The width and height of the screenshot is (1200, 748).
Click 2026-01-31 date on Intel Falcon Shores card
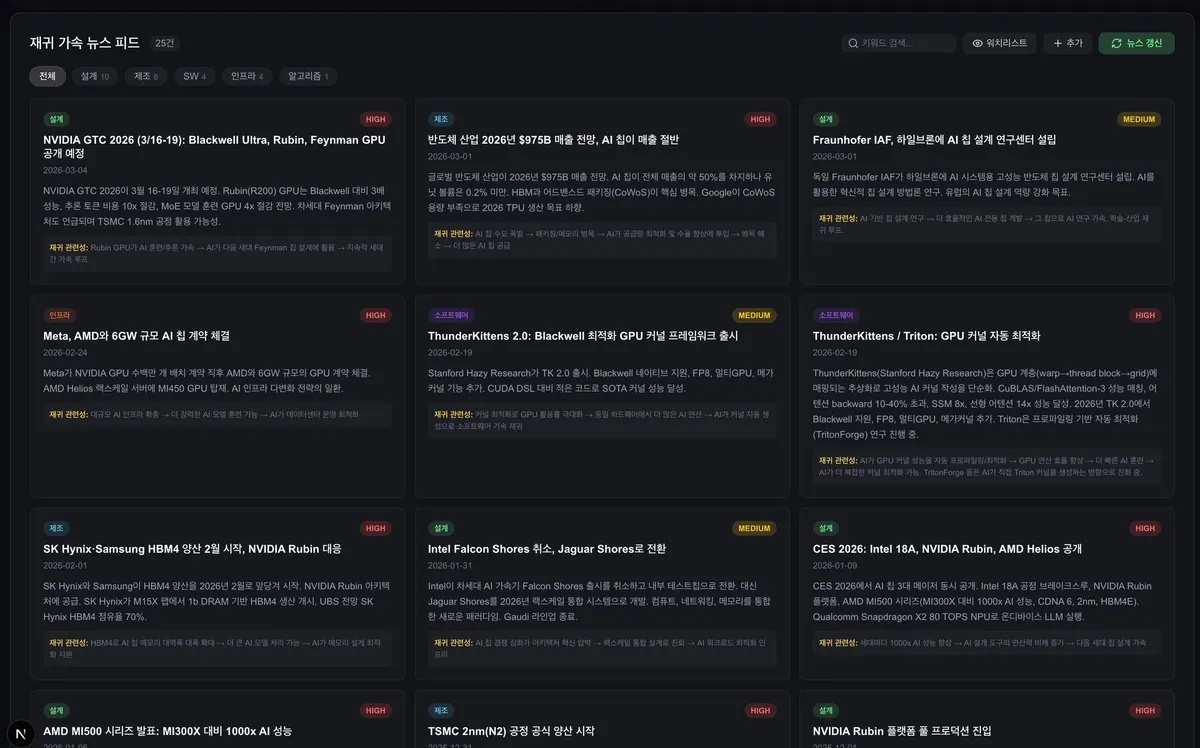(450, 565)
